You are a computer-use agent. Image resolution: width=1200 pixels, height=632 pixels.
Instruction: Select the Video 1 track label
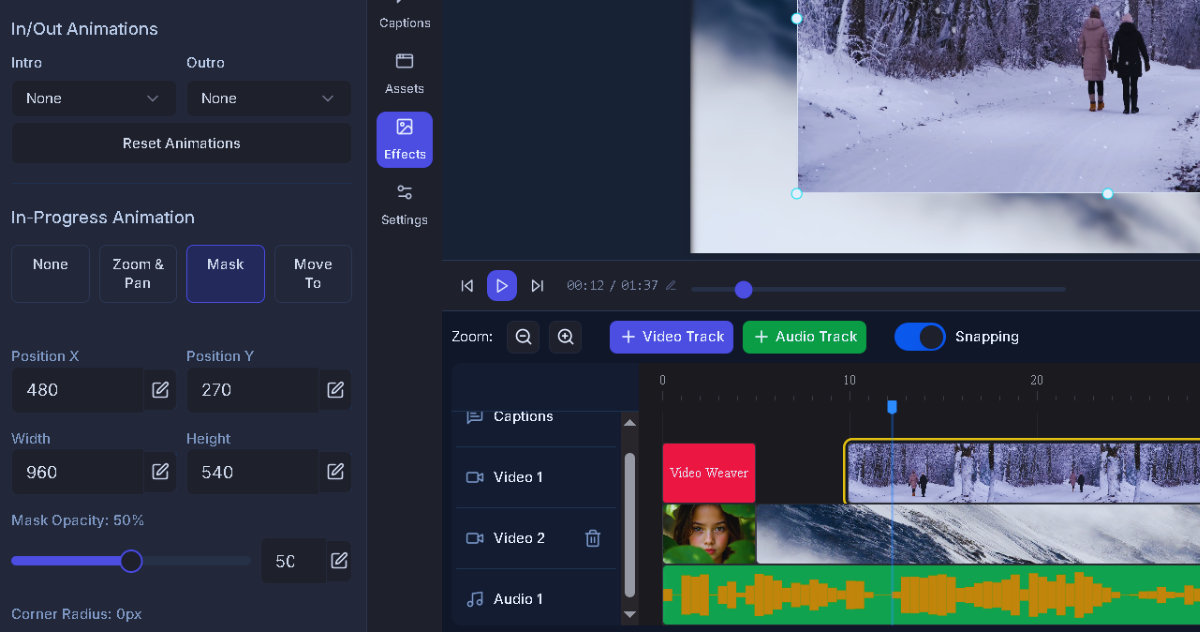coord(516,477)
